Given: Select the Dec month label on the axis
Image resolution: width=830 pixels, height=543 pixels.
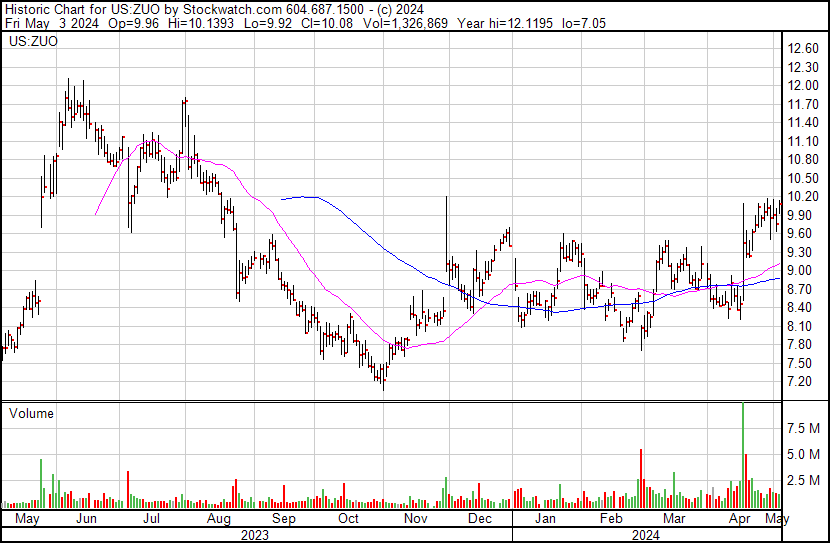Looking at the screenshot, I should point(480,519).
